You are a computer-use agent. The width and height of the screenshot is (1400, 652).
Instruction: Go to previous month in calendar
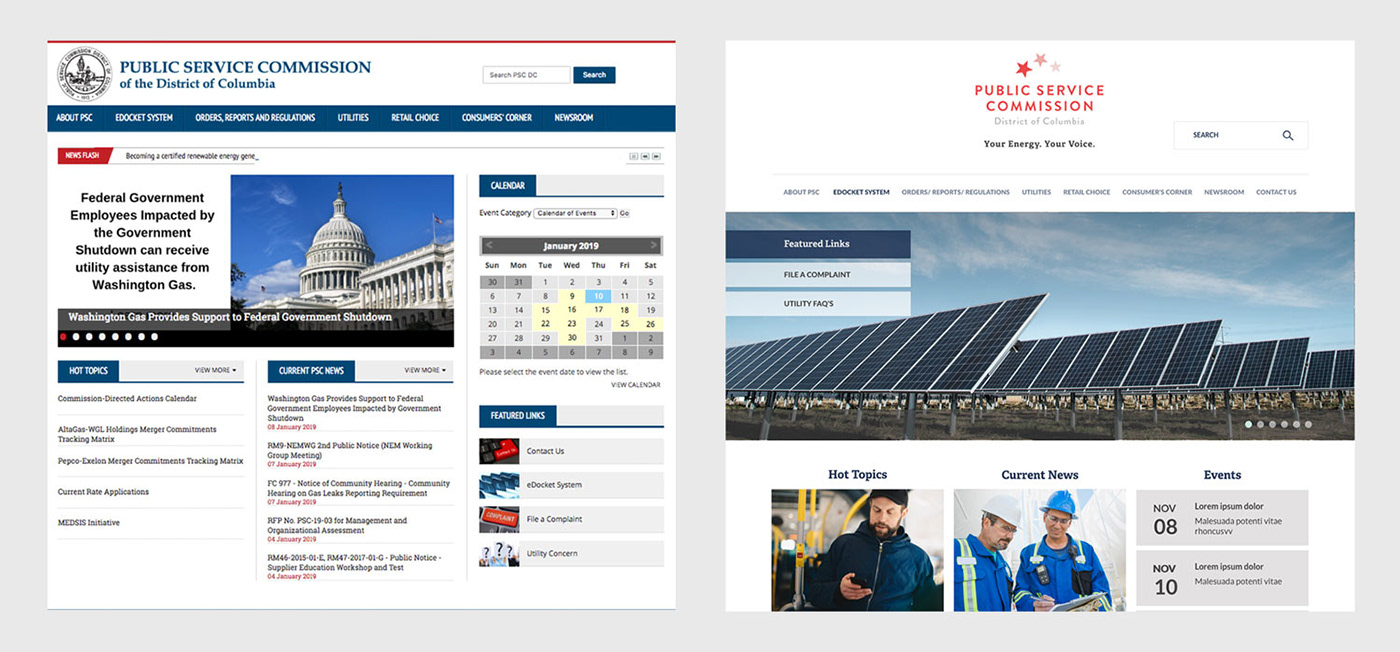pyautogui.click(x=489, y=245)
